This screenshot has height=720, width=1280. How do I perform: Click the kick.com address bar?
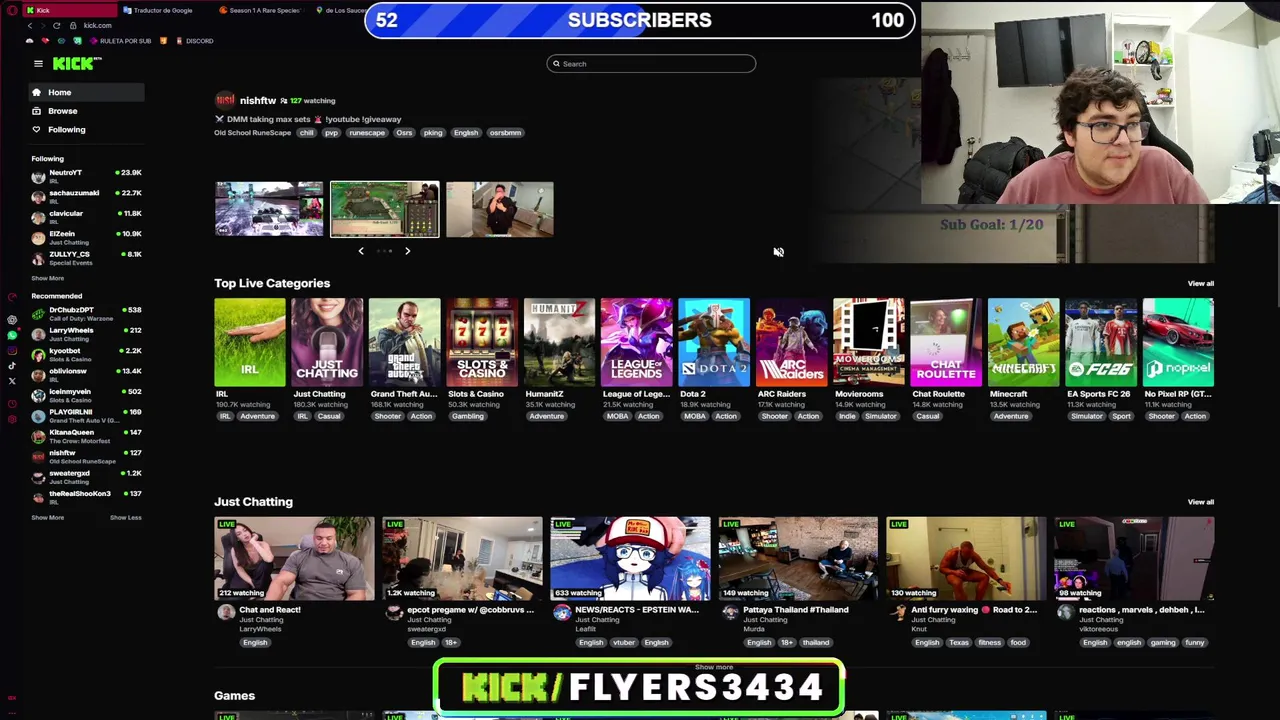(x=97, y=25)
